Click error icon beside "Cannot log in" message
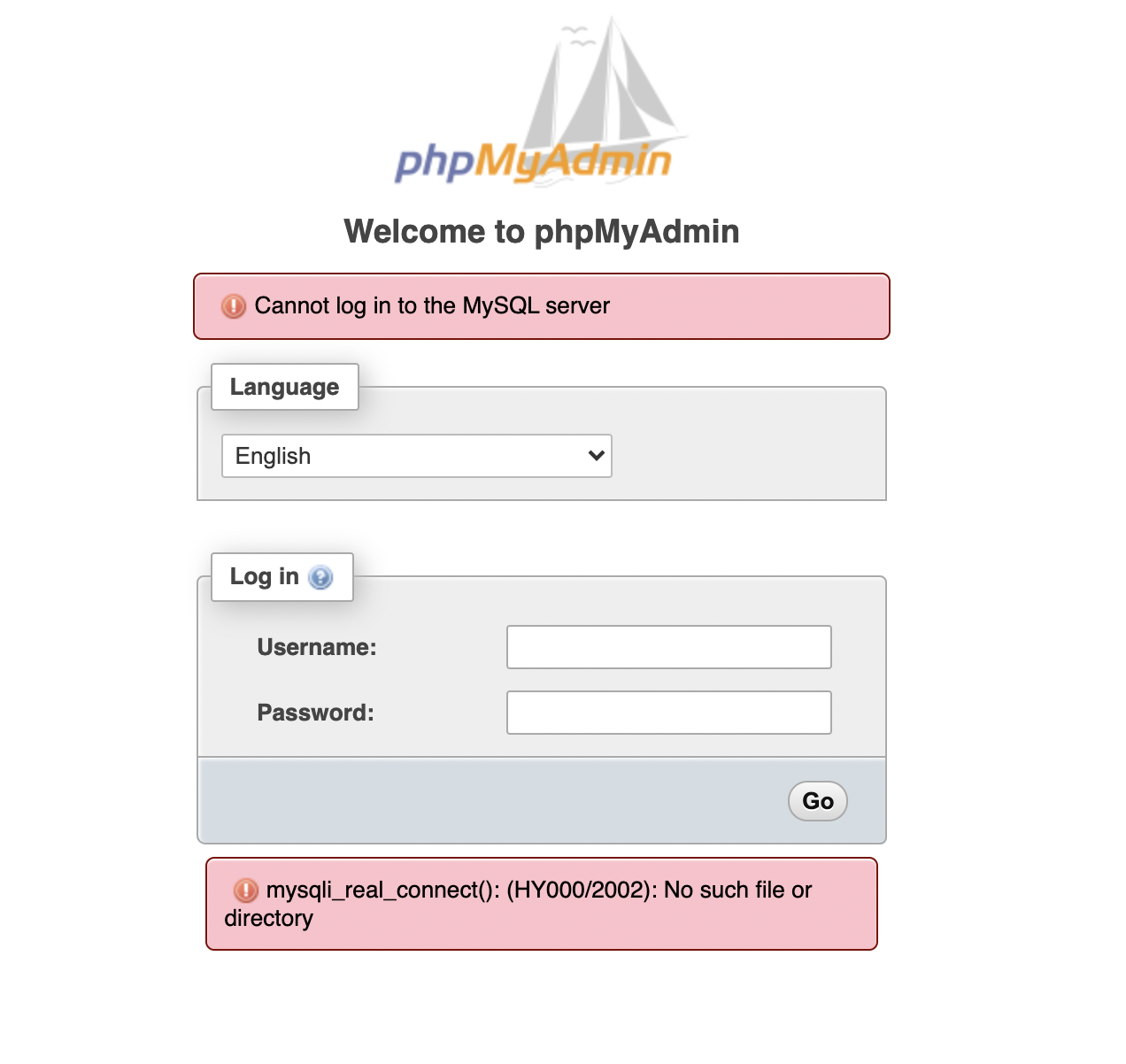 pos(234,306)
